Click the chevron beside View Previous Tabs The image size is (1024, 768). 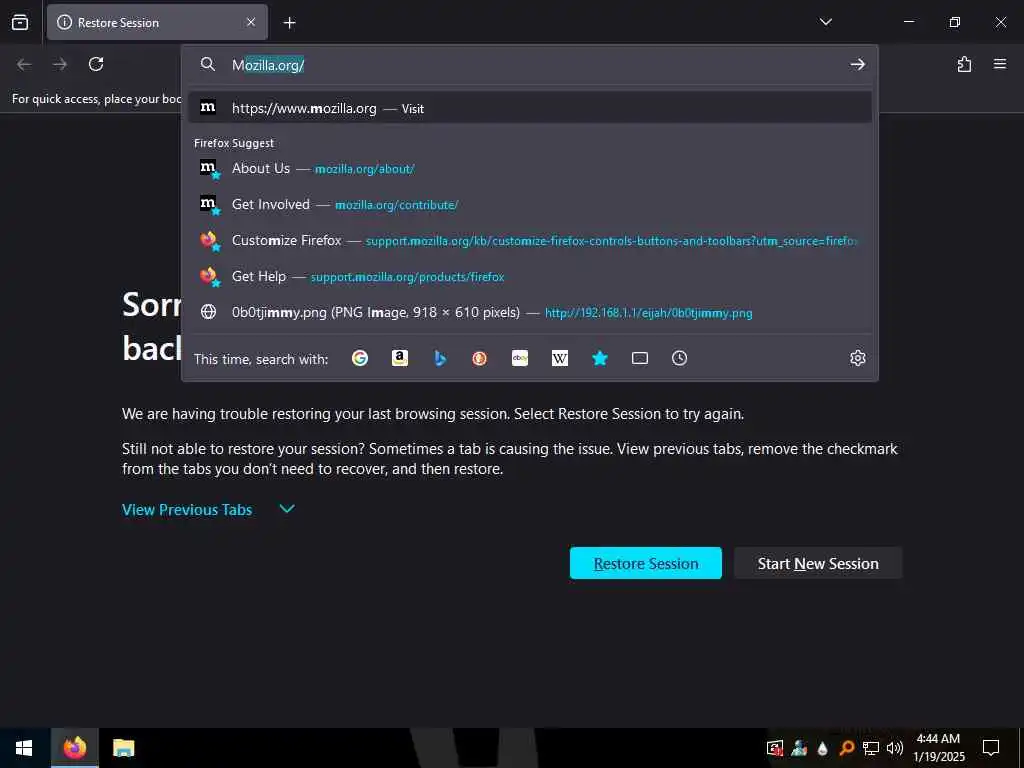click(287, 509)
